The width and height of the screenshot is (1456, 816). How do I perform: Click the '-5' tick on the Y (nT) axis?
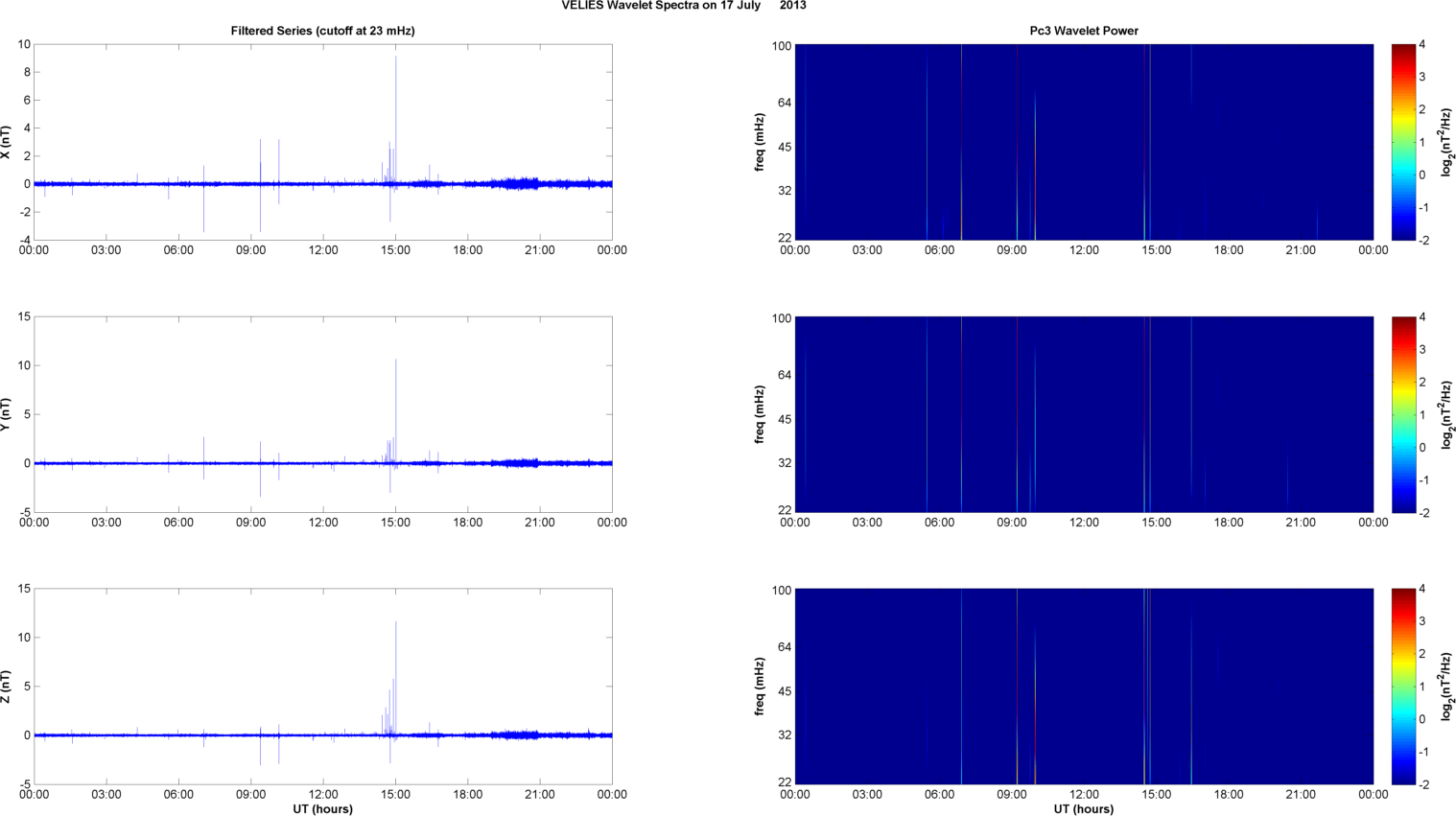pyautogui.click(x=24, y=512)
